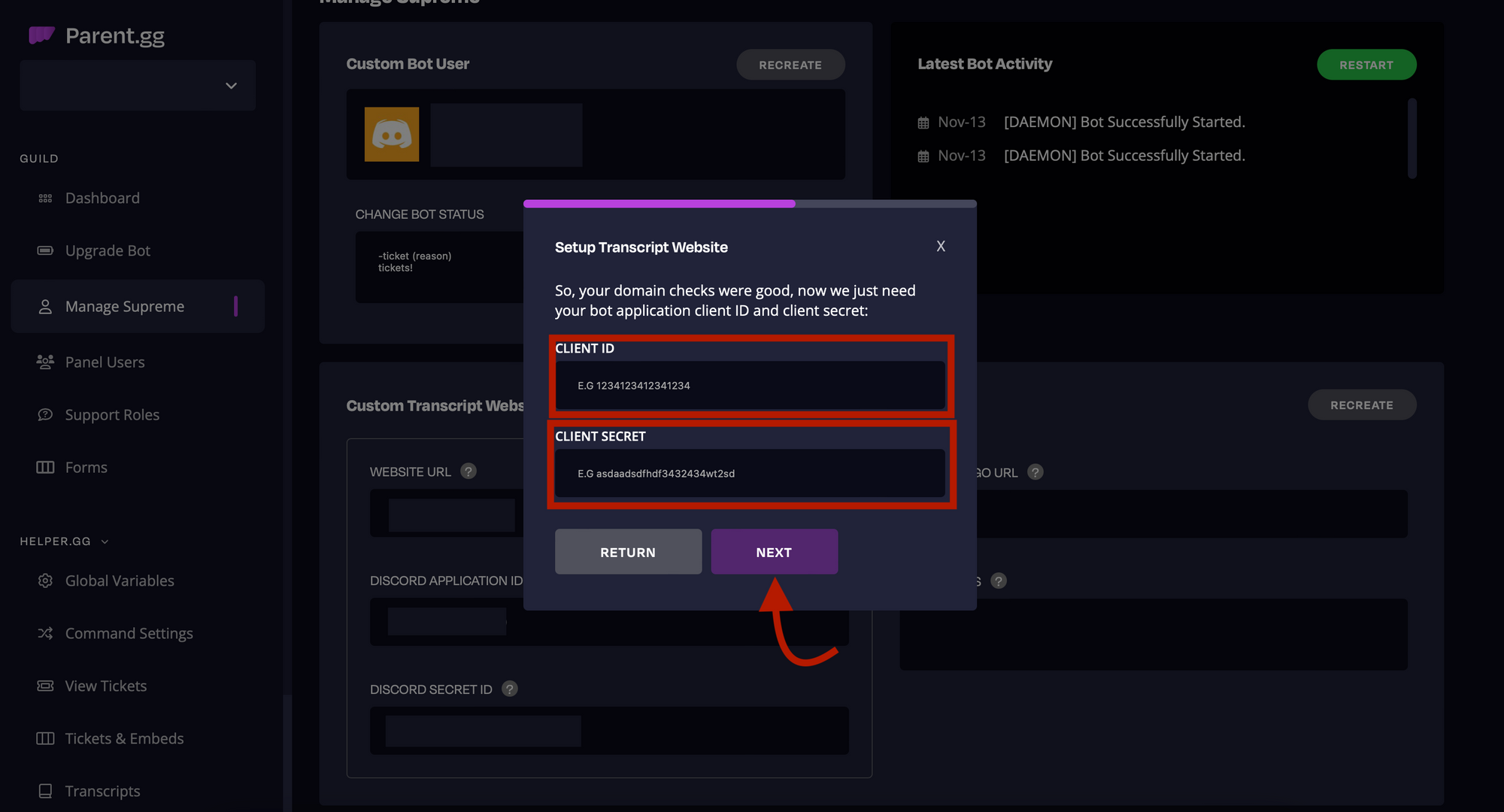Click help icon next to logo URL label

[x=1036, y=472]
